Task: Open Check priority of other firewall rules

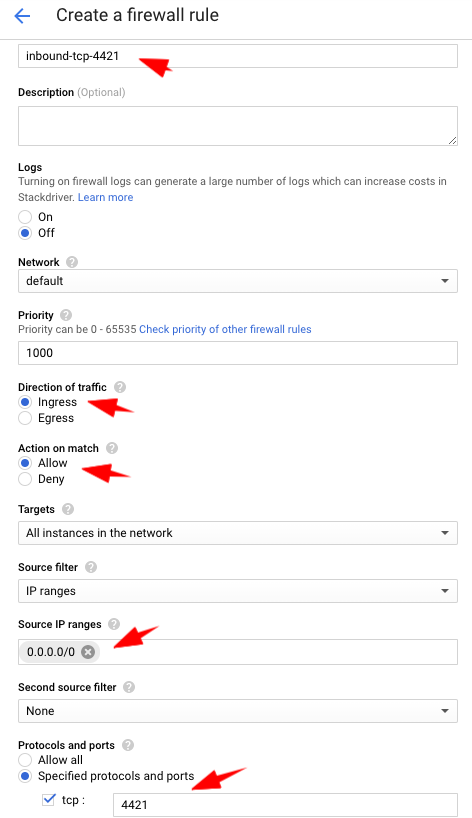Action: 225,329
